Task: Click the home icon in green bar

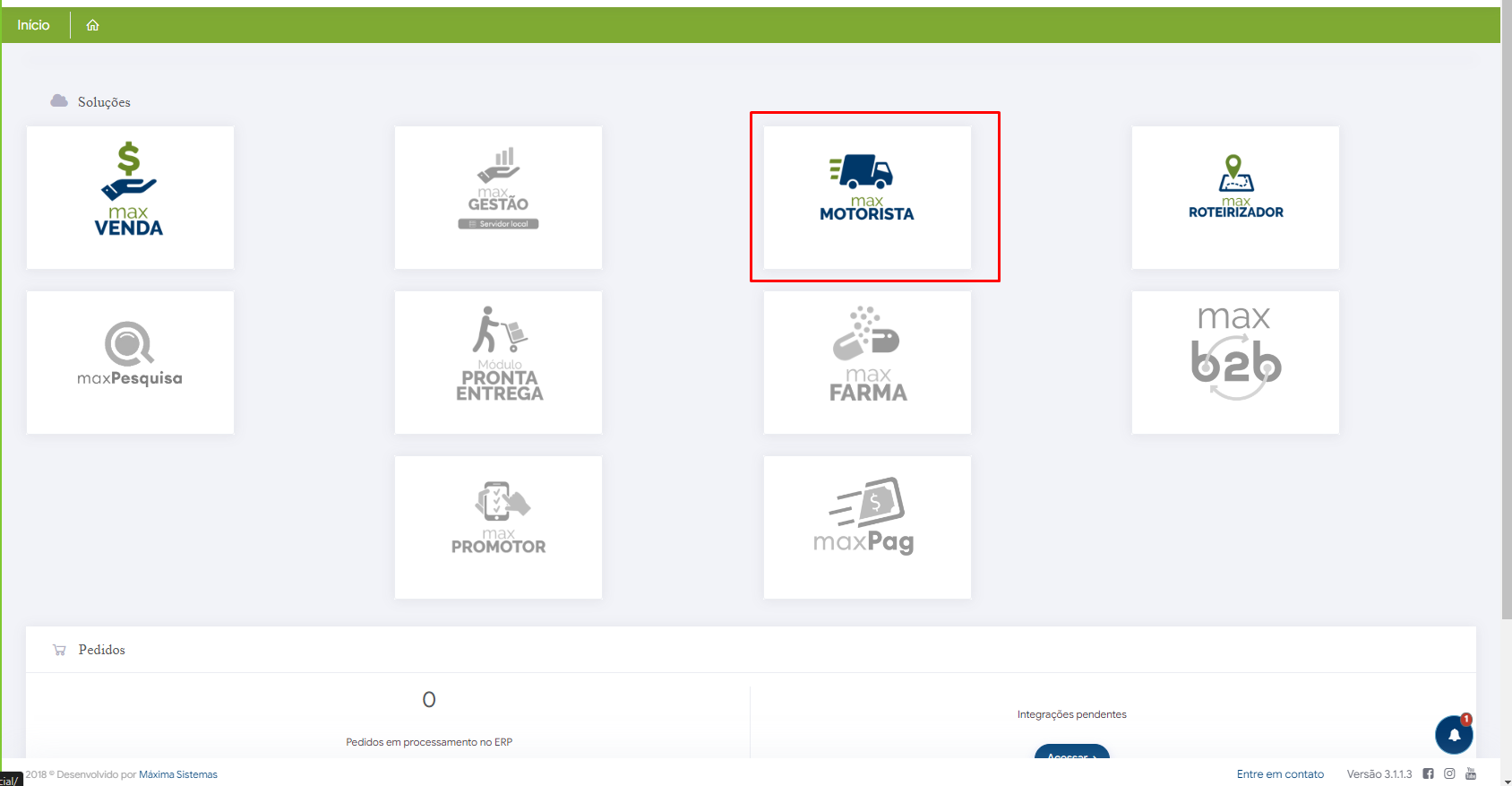Action: 92,25
